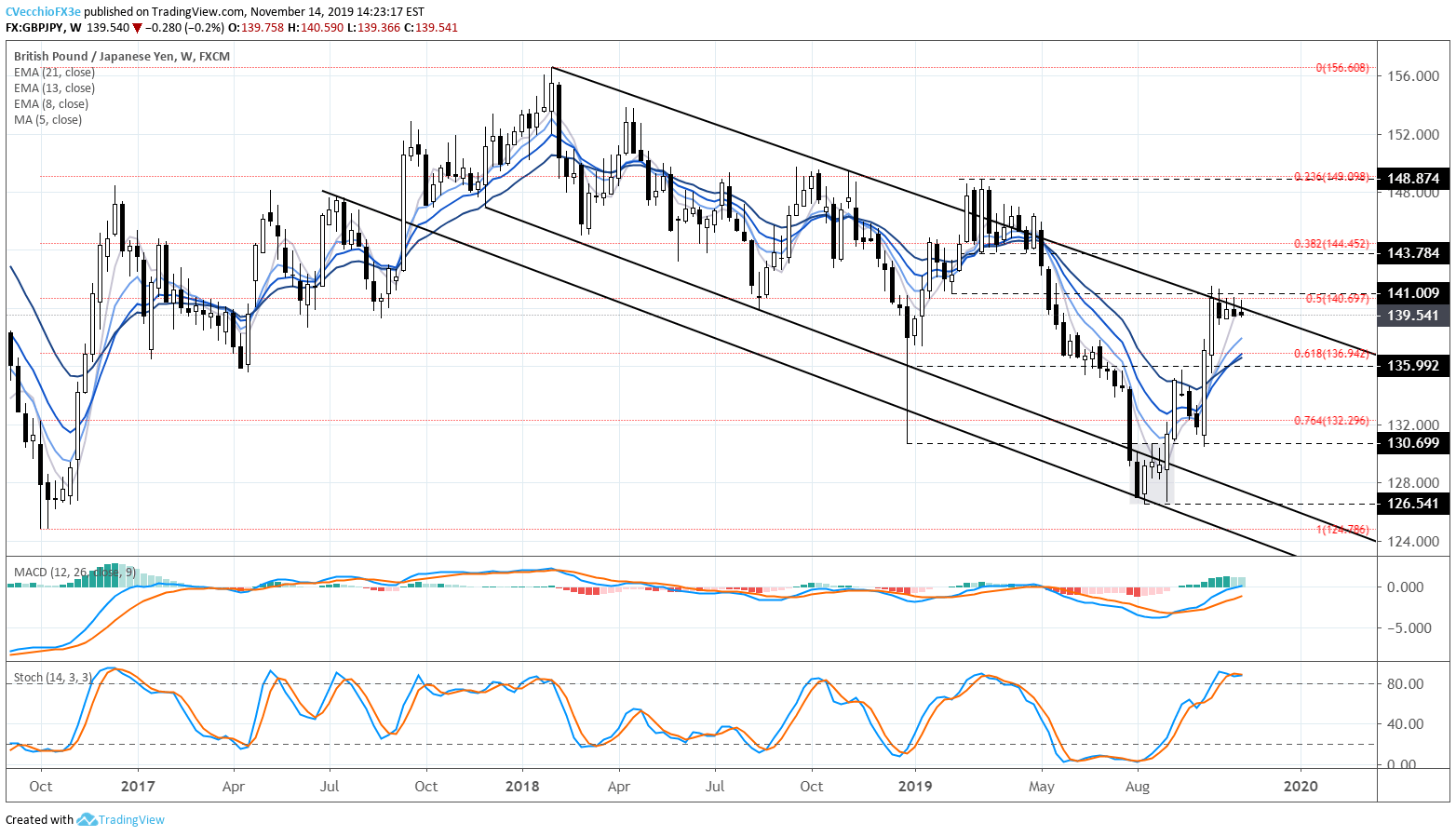The image size is (1456, 836).
Task: Click the TradingView cloud logo icon
Action: coord(87,819)
